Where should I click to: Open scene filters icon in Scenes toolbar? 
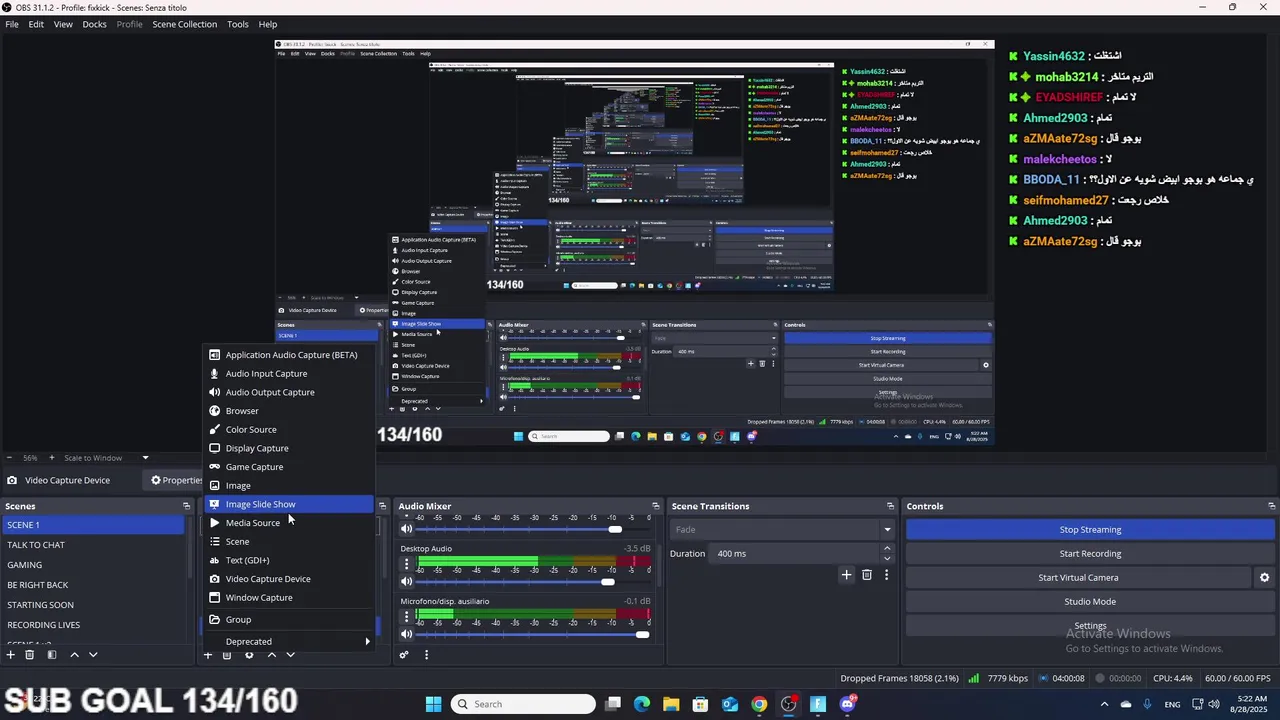point(52,655)
